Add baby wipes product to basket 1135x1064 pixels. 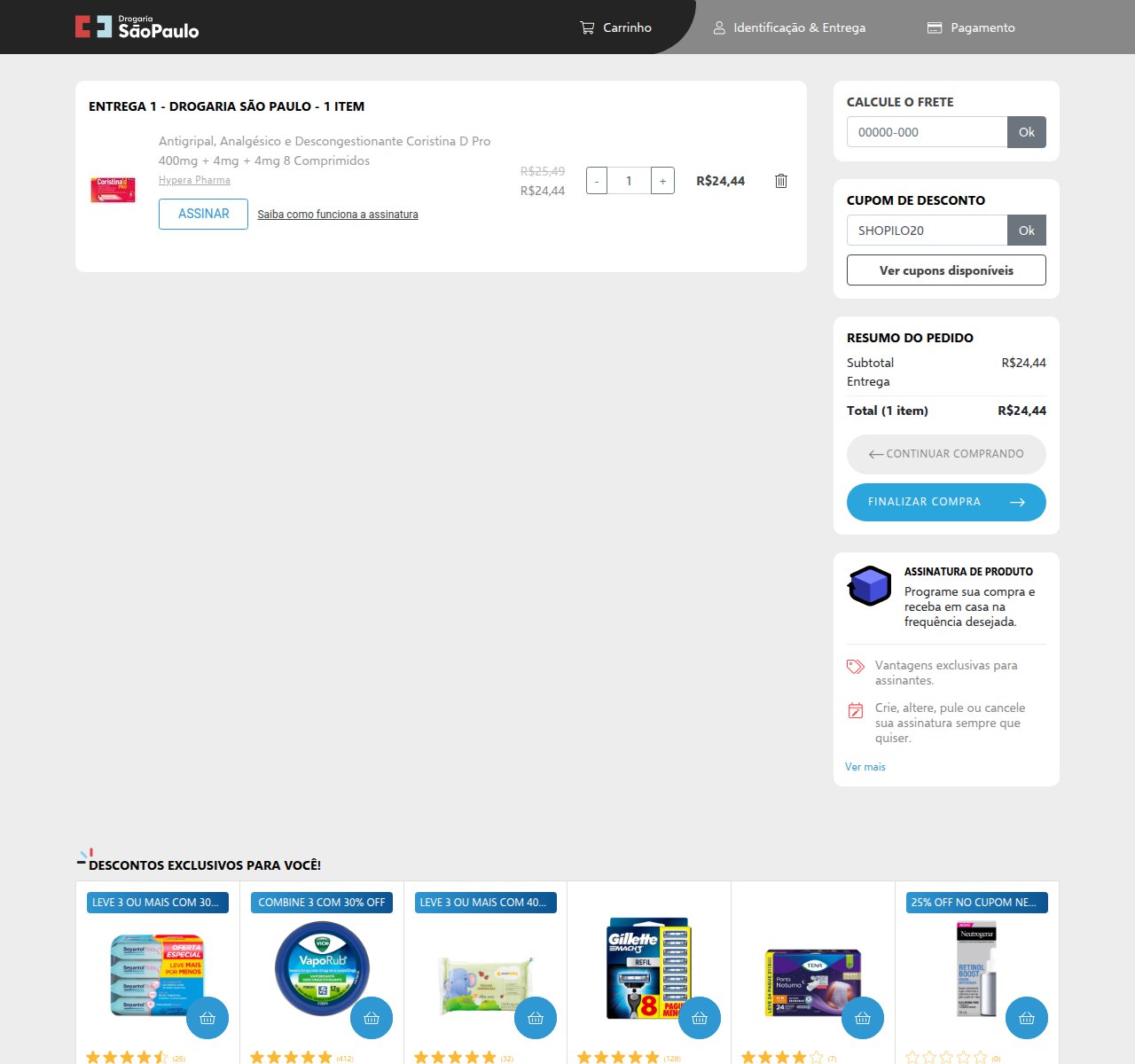536,1018
